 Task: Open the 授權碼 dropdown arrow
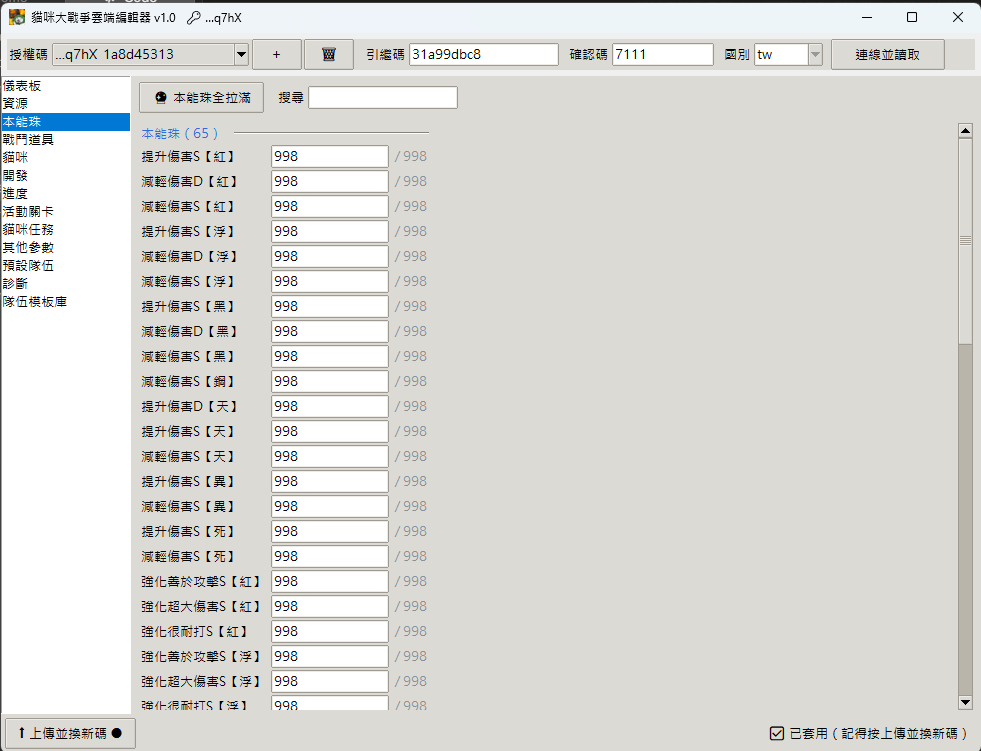241,54
